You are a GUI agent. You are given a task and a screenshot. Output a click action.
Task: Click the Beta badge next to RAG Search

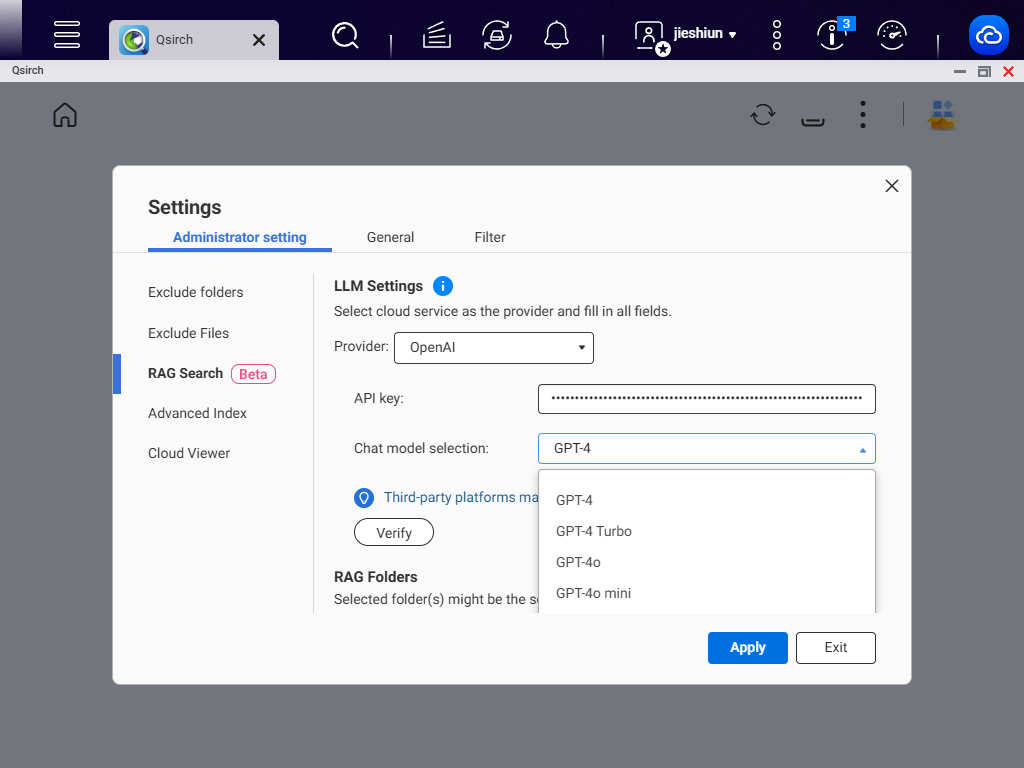coord(253,374)
